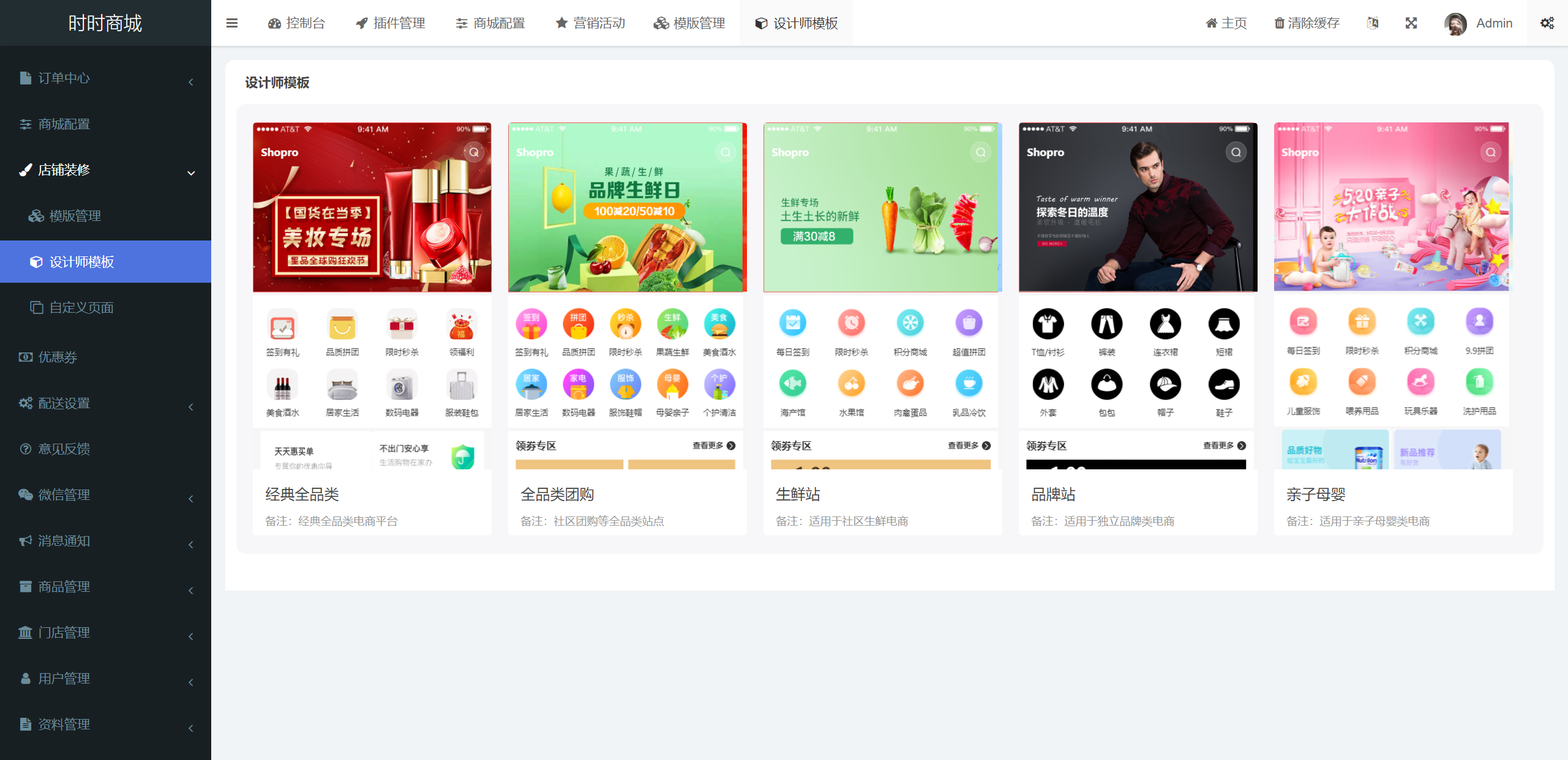Click the 拼团 orange icon in 全品类团购 template

[x=578, y=324]
